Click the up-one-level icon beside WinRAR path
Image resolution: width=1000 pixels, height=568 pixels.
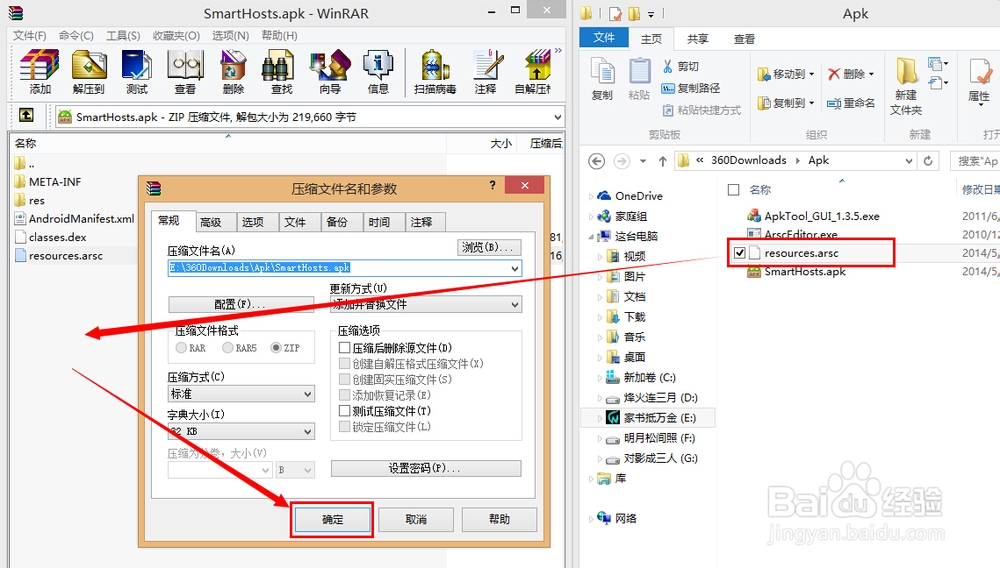click(26, 115)
